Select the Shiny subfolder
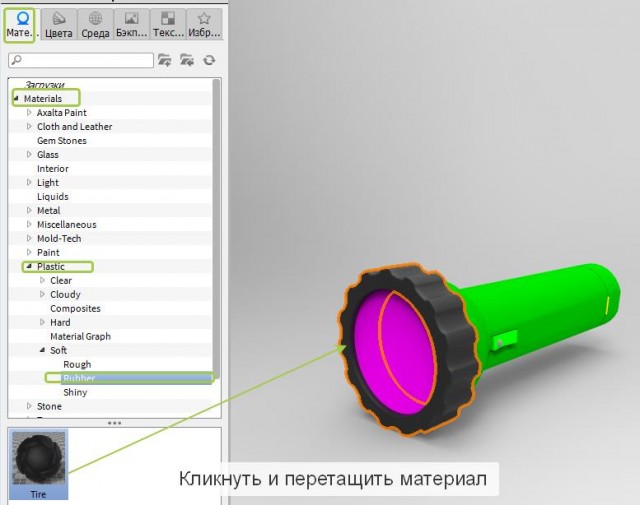Image resolution: width=640 pixels, height=505 pixels. (75, 392)
